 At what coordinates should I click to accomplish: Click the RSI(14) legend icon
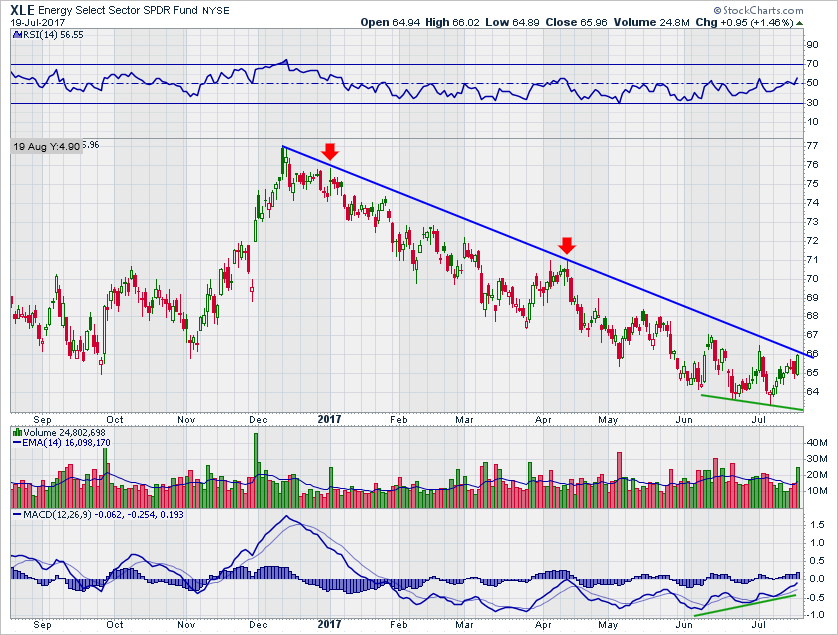click(16, 35)
